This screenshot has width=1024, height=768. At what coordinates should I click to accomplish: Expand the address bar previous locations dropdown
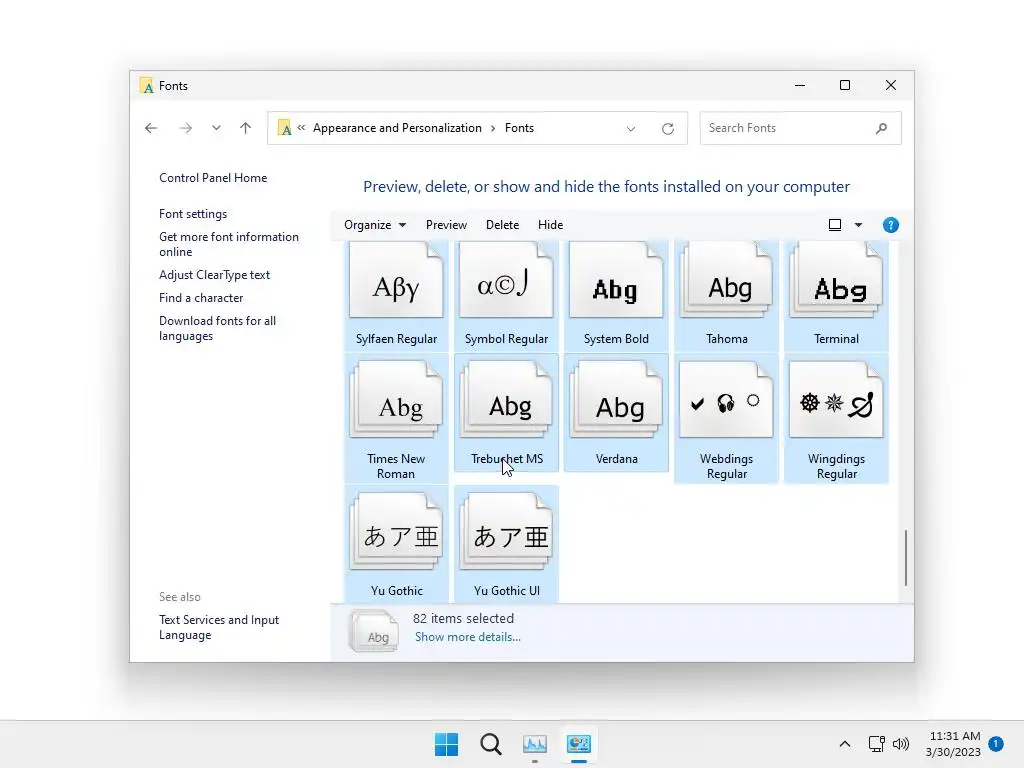pyautogui.click(x=631, y=129)
